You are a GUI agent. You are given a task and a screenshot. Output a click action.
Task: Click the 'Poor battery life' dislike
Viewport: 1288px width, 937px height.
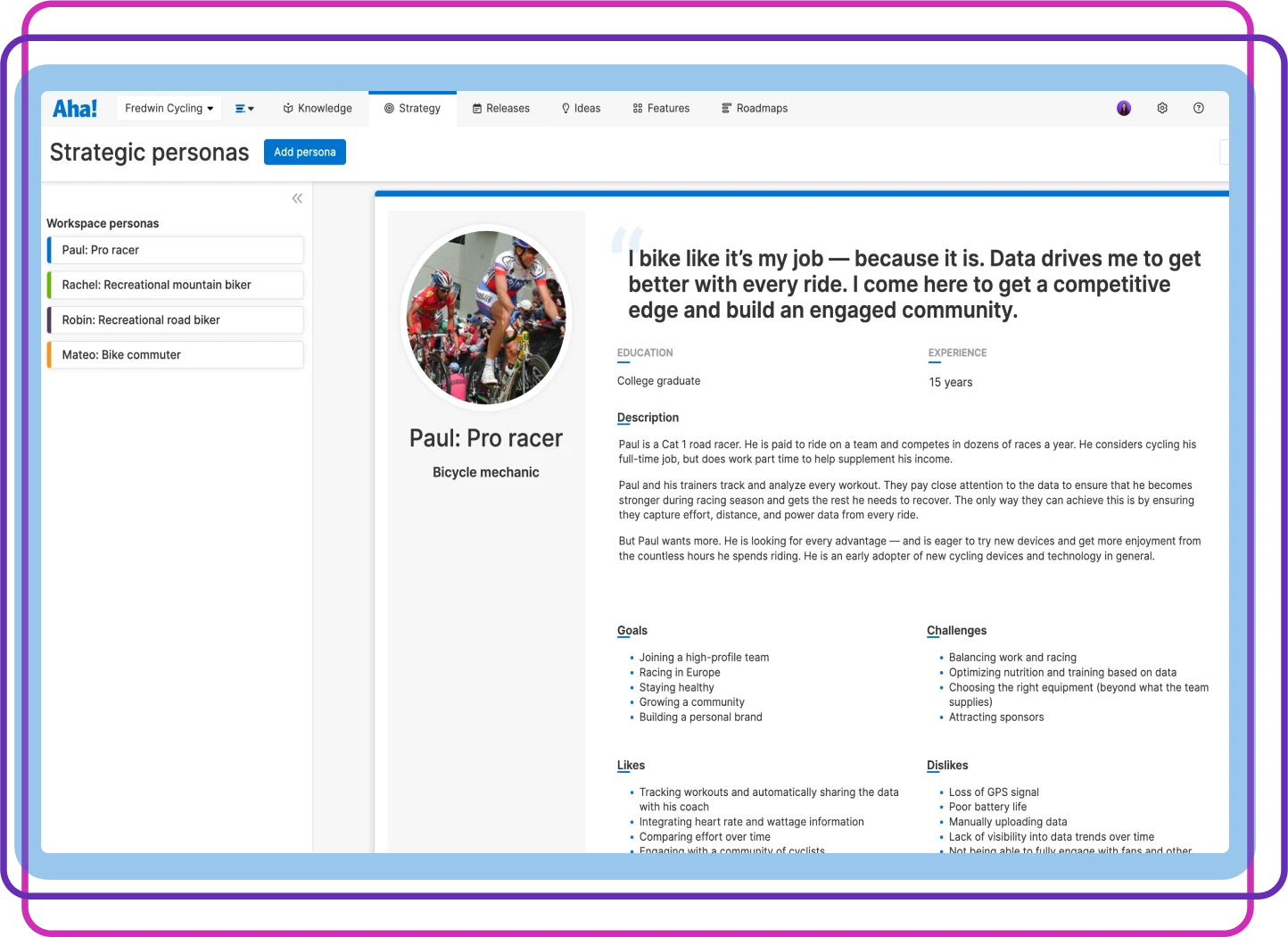[987, 807]
